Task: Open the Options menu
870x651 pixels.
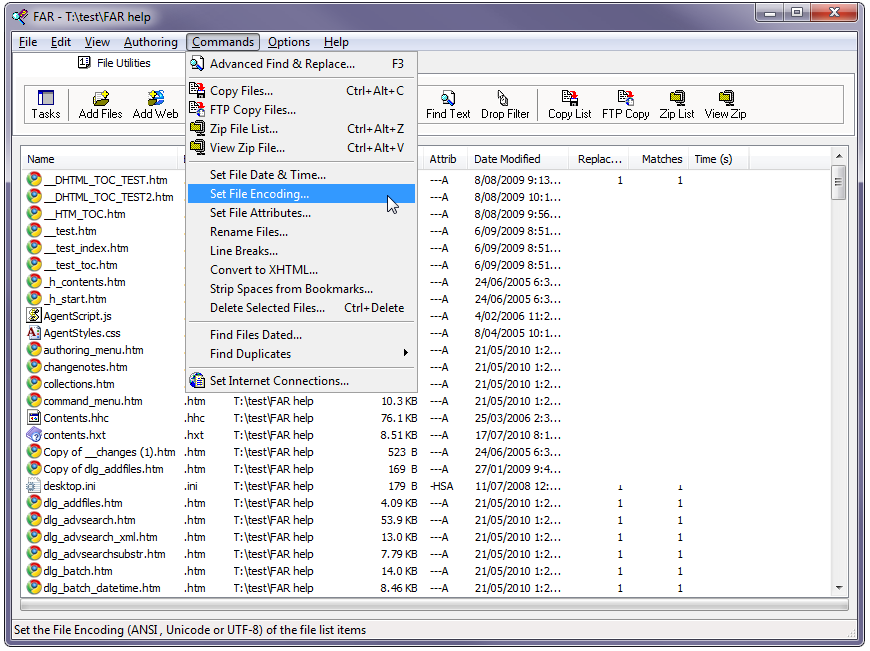Action: tap(289, 42)
